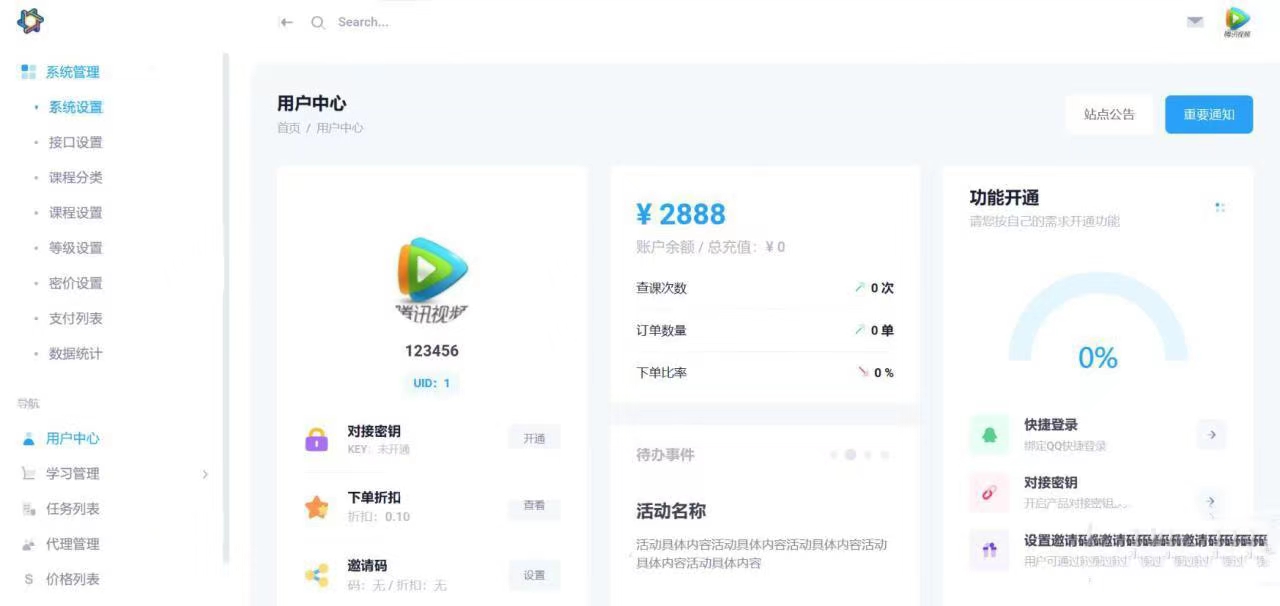Click the yellow share 邀请码 icon
The image size is (1280, 606).
point(317,574)
